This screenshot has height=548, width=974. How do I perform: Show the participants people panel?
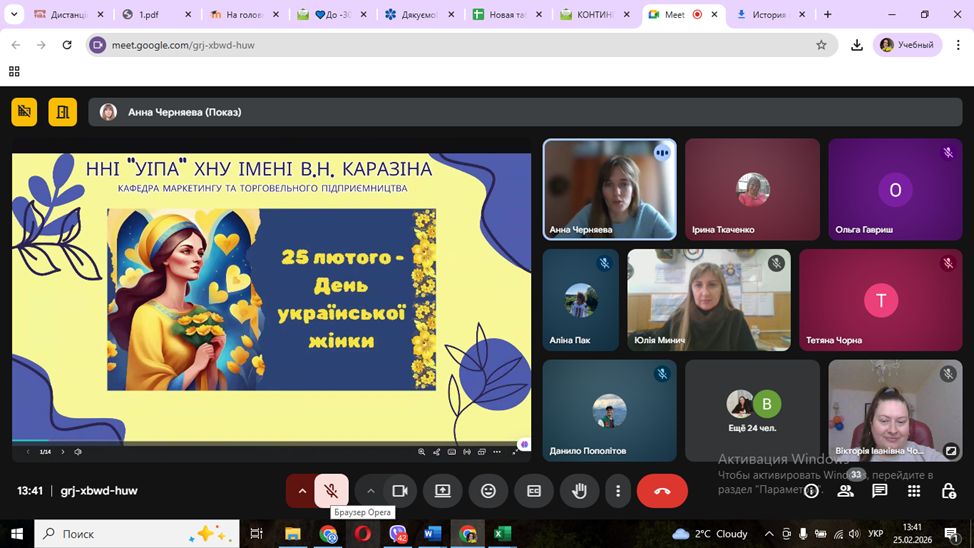(x=845, y=491)
